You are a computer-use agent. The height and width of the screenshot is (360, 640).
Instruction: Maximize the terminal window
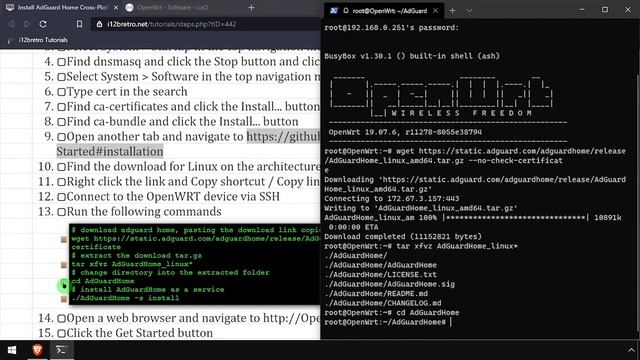pyautogui.click(x=605, y=10)
